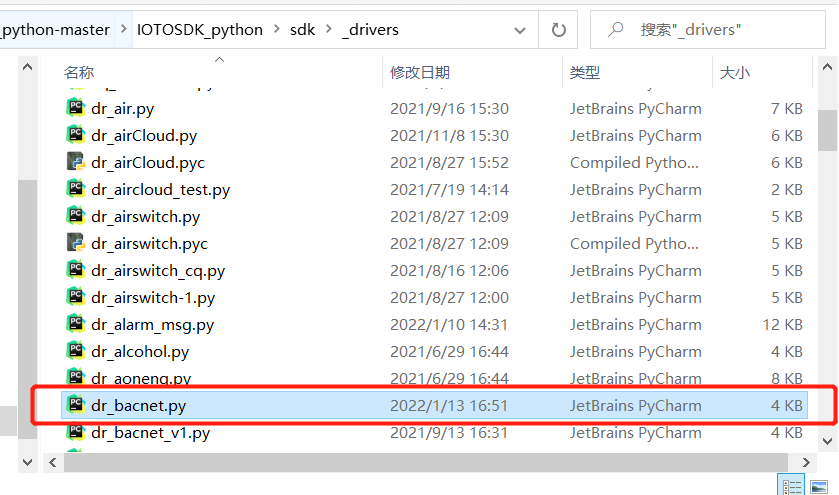Refresh the _drivers folder view
839x495 pixels.
coord(558,30)
